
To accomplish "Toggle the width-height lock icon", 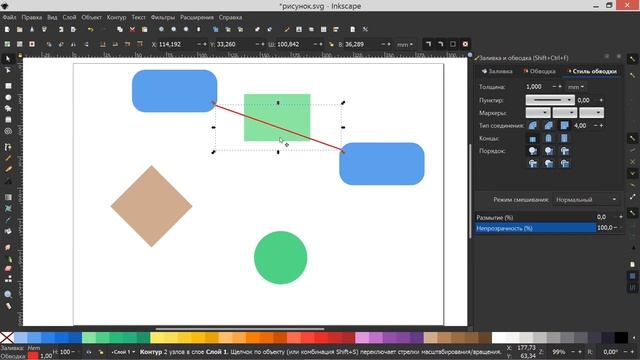I will (331, 44).
